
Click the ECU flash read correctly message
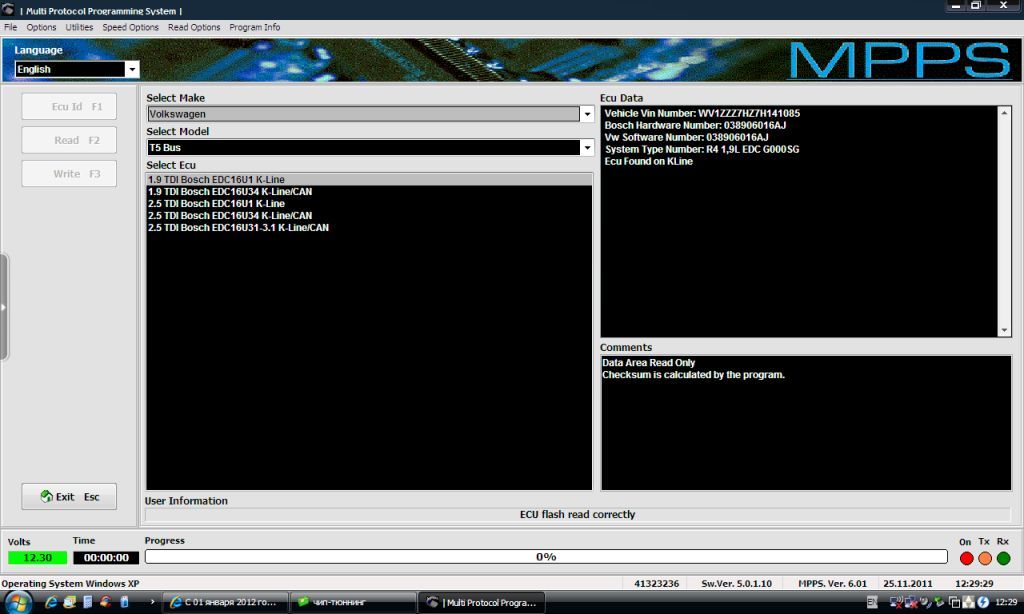coord(577,515)
